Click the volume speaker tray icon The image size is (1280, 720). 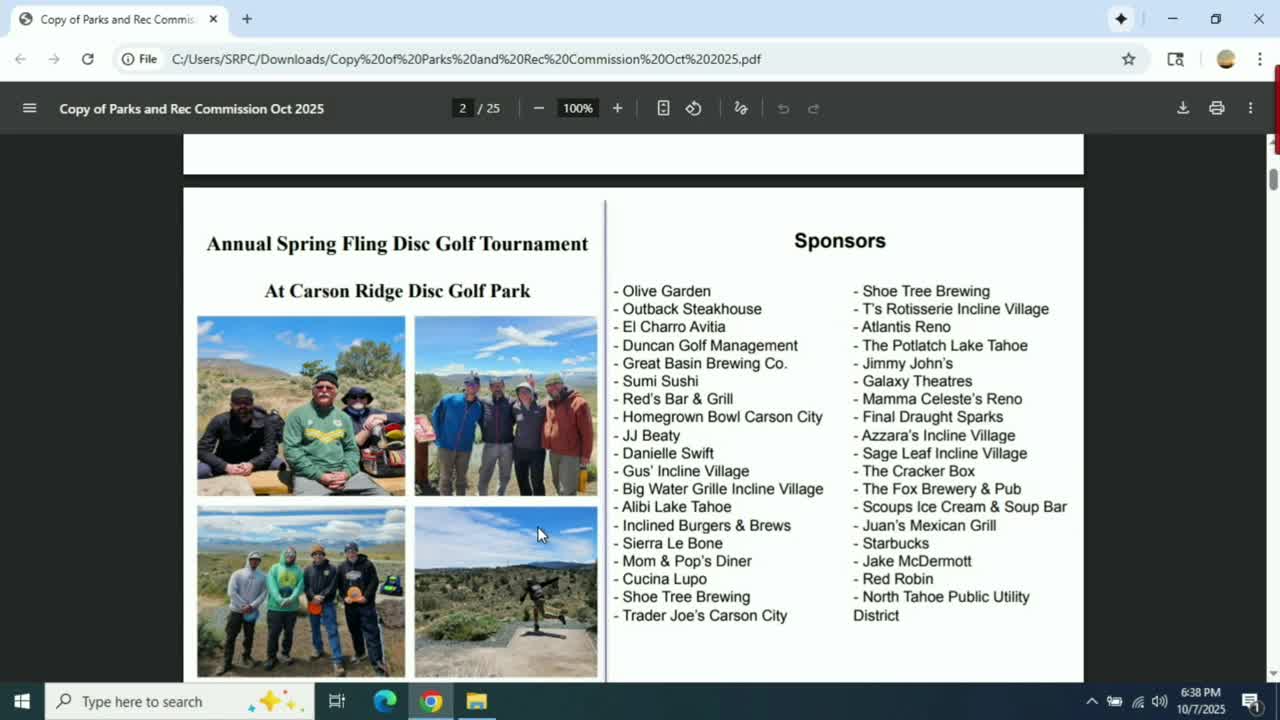1160,701
